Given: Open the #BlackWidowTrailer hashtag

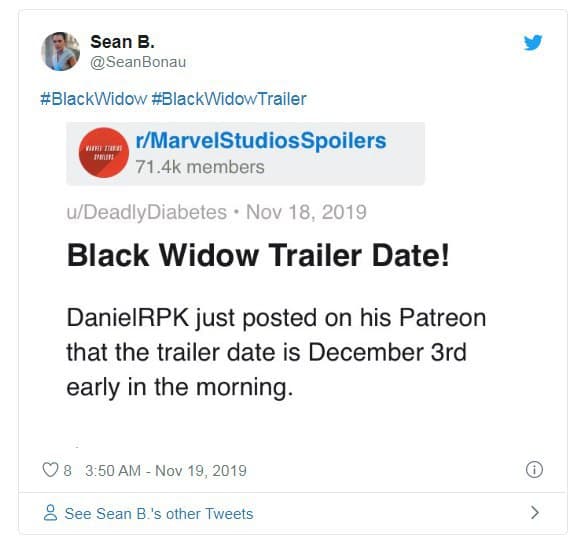Looking at the screenshot, I should click(229, 99).
